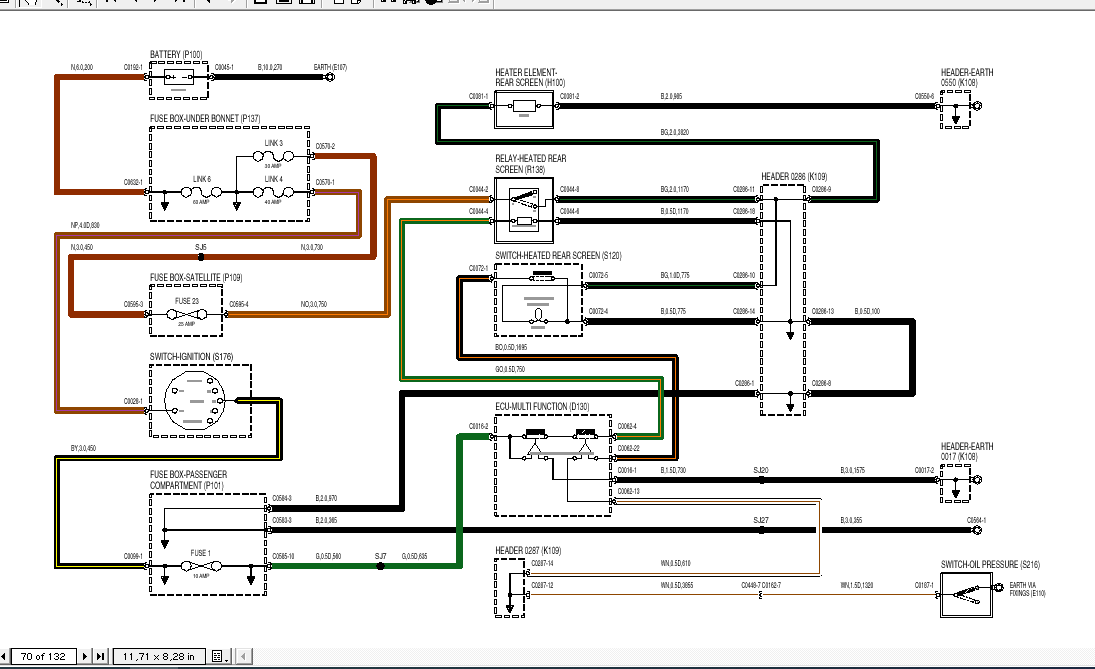Click the 'HEADER 0287 (K109)' label
Viewport: 1095px width, 669px height.
pos(528,551)
